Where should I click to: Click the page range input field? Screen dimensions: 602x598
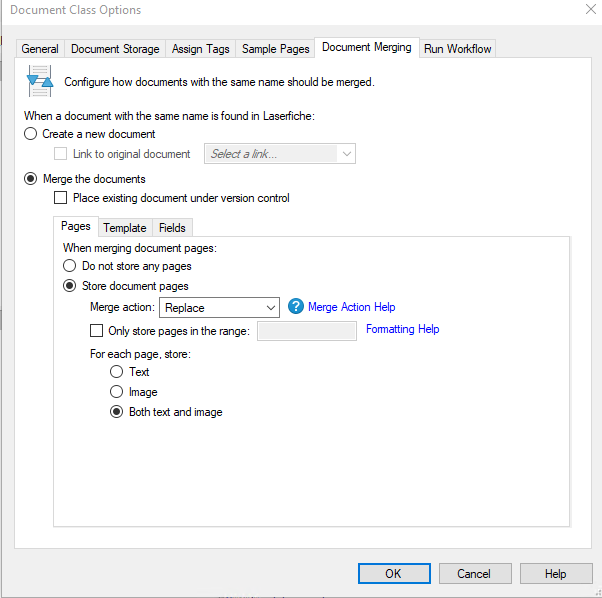tap(306, 331)
